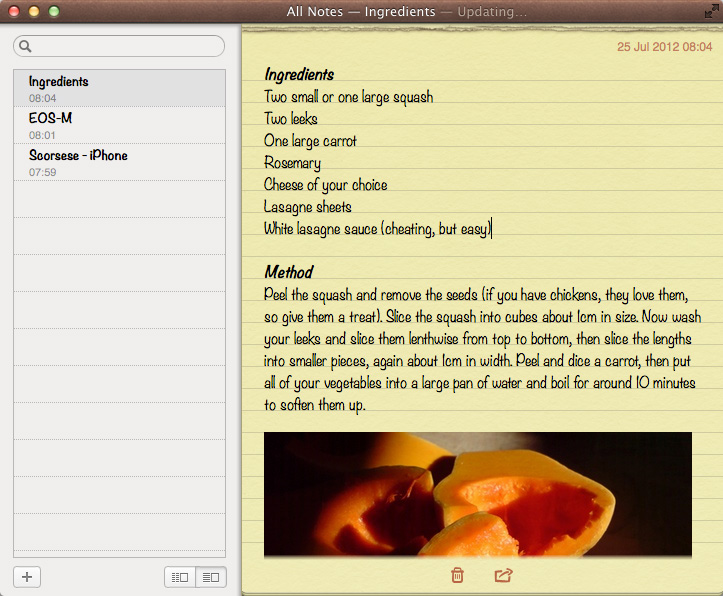Minimize the Notes window with yellow button
This screenshot has width=723, height=596.
point(34,12)
